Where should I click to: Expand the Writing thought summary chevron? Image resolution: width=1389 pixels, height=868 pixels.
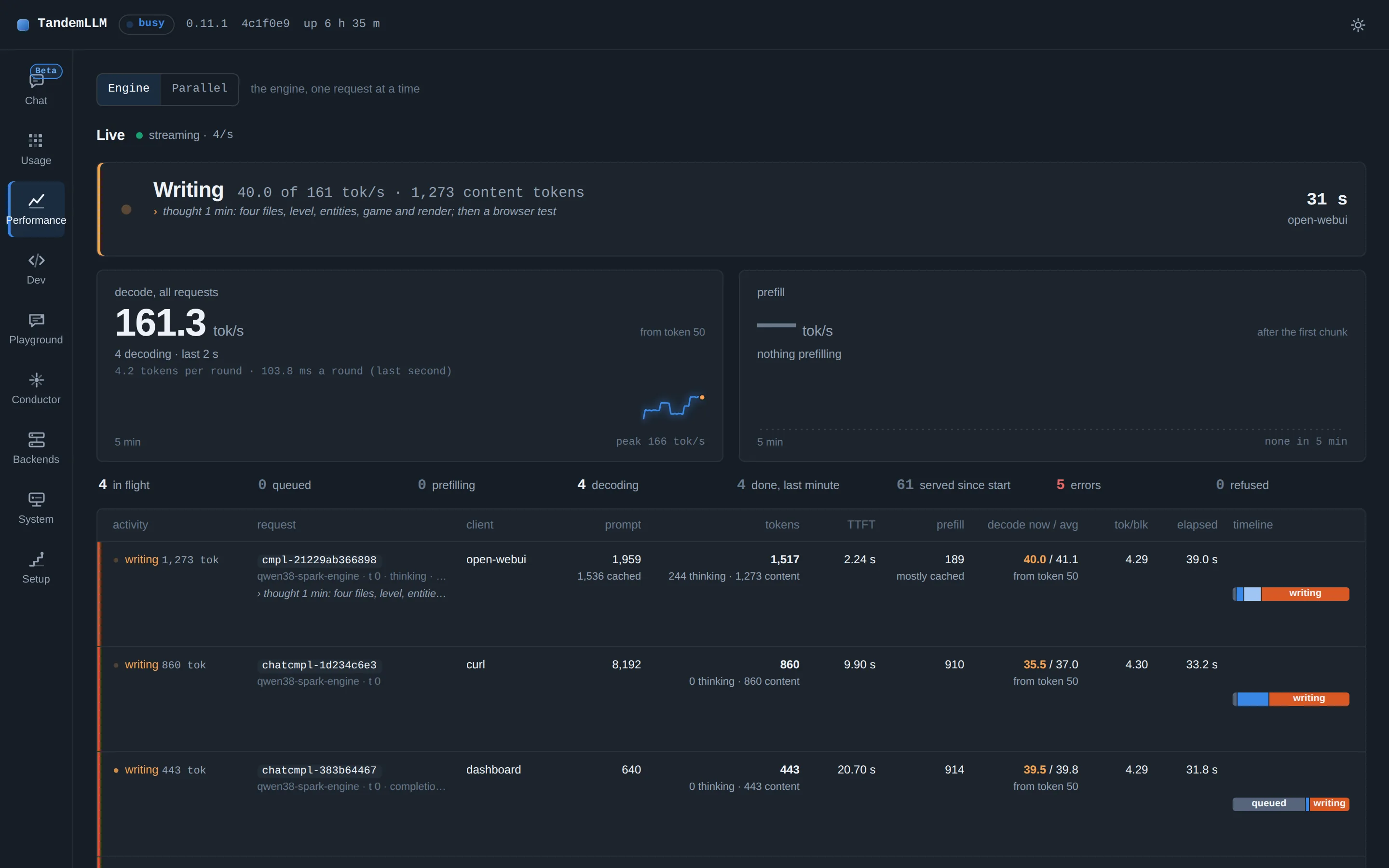(x=155, y=212)
